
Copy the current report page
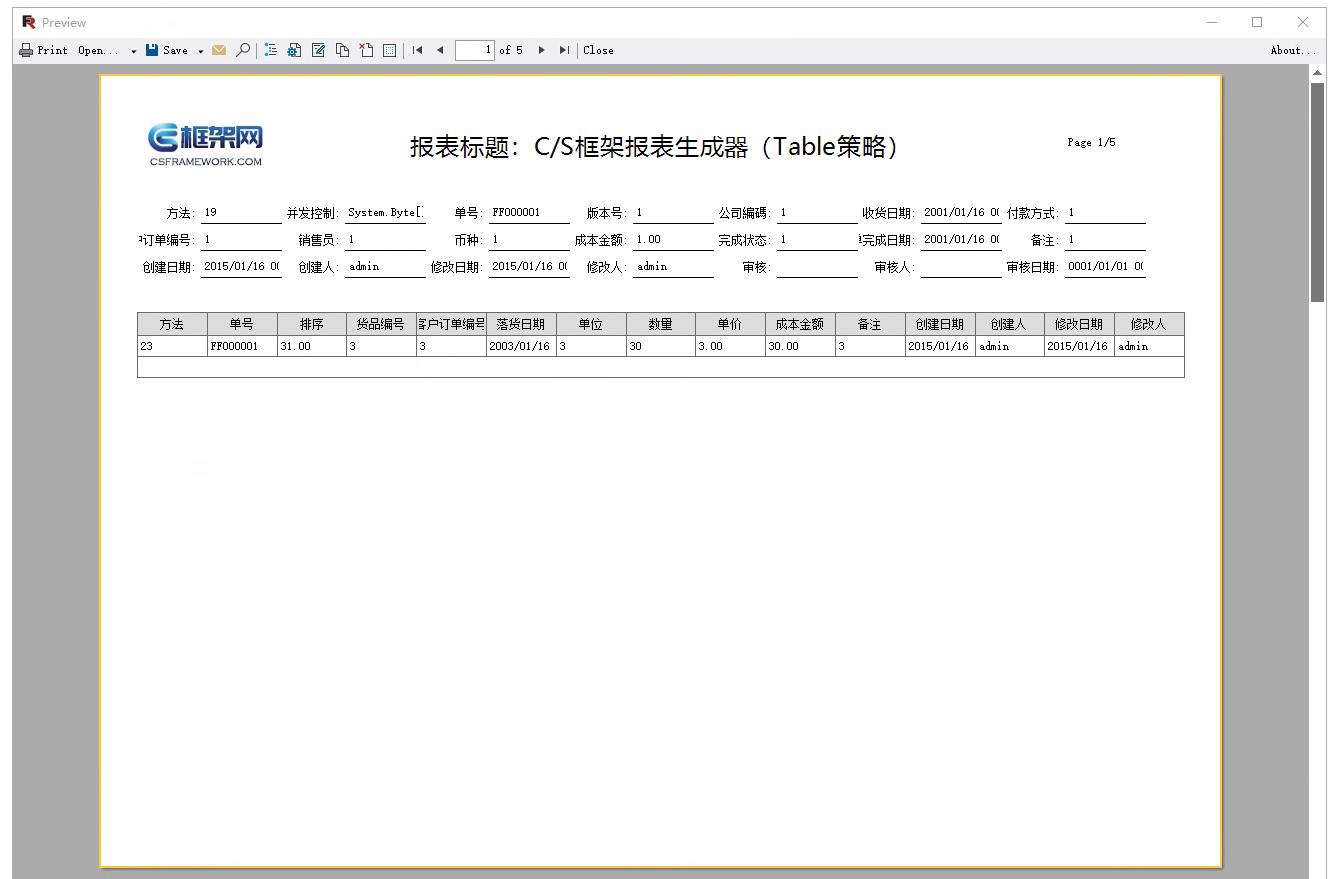(x=342, y=49)
